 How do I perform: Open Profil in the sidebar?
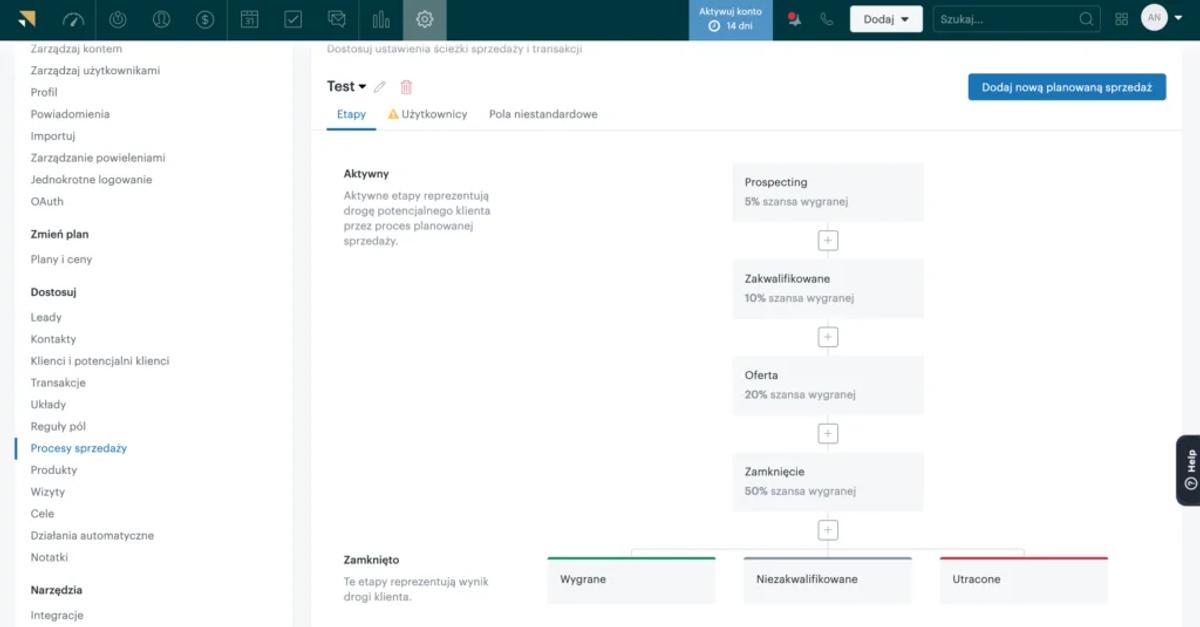click(x=44, y=92)
